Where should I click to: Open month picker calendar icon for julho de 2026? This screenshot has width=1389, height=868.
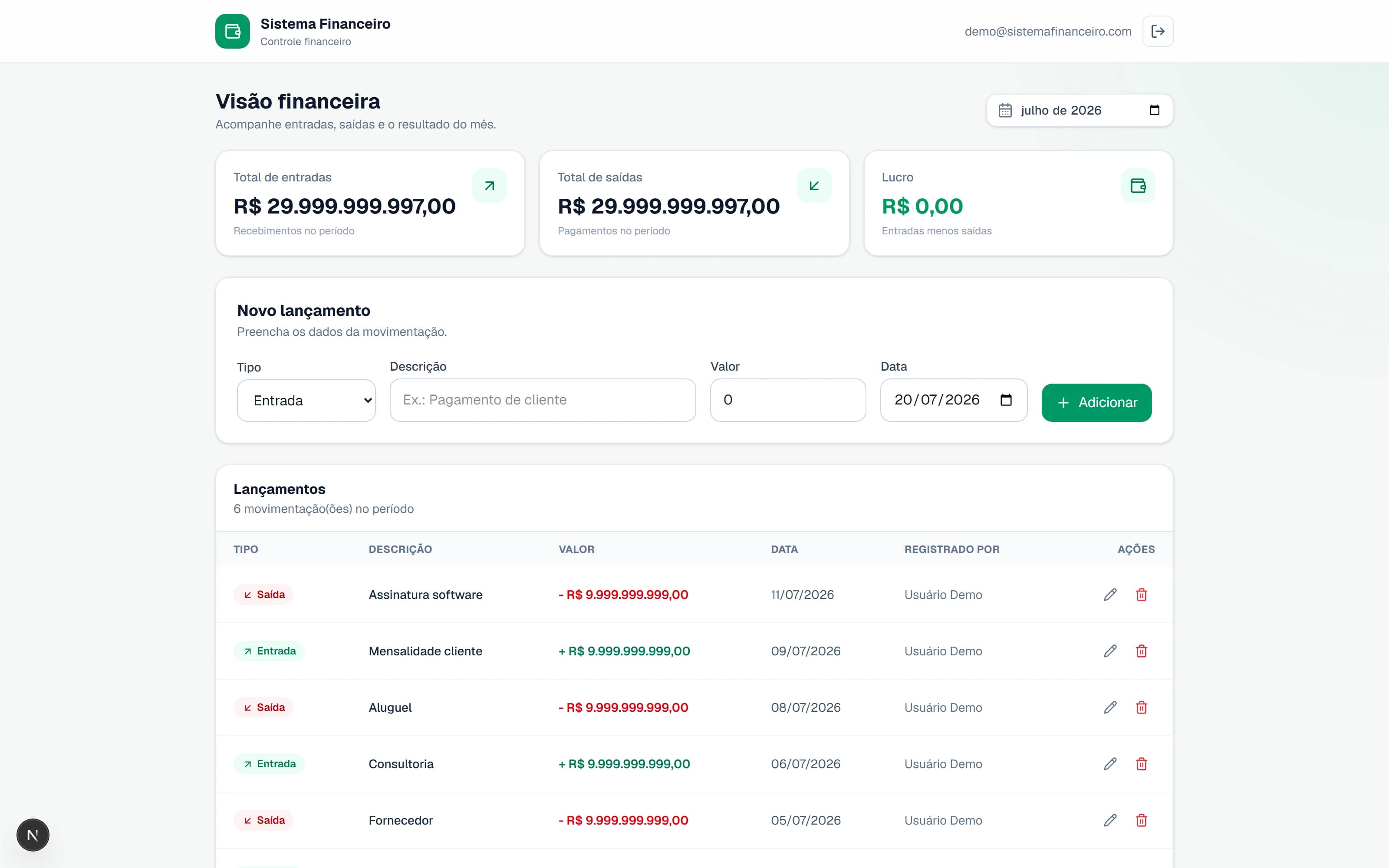click(x=1154, y=110)
